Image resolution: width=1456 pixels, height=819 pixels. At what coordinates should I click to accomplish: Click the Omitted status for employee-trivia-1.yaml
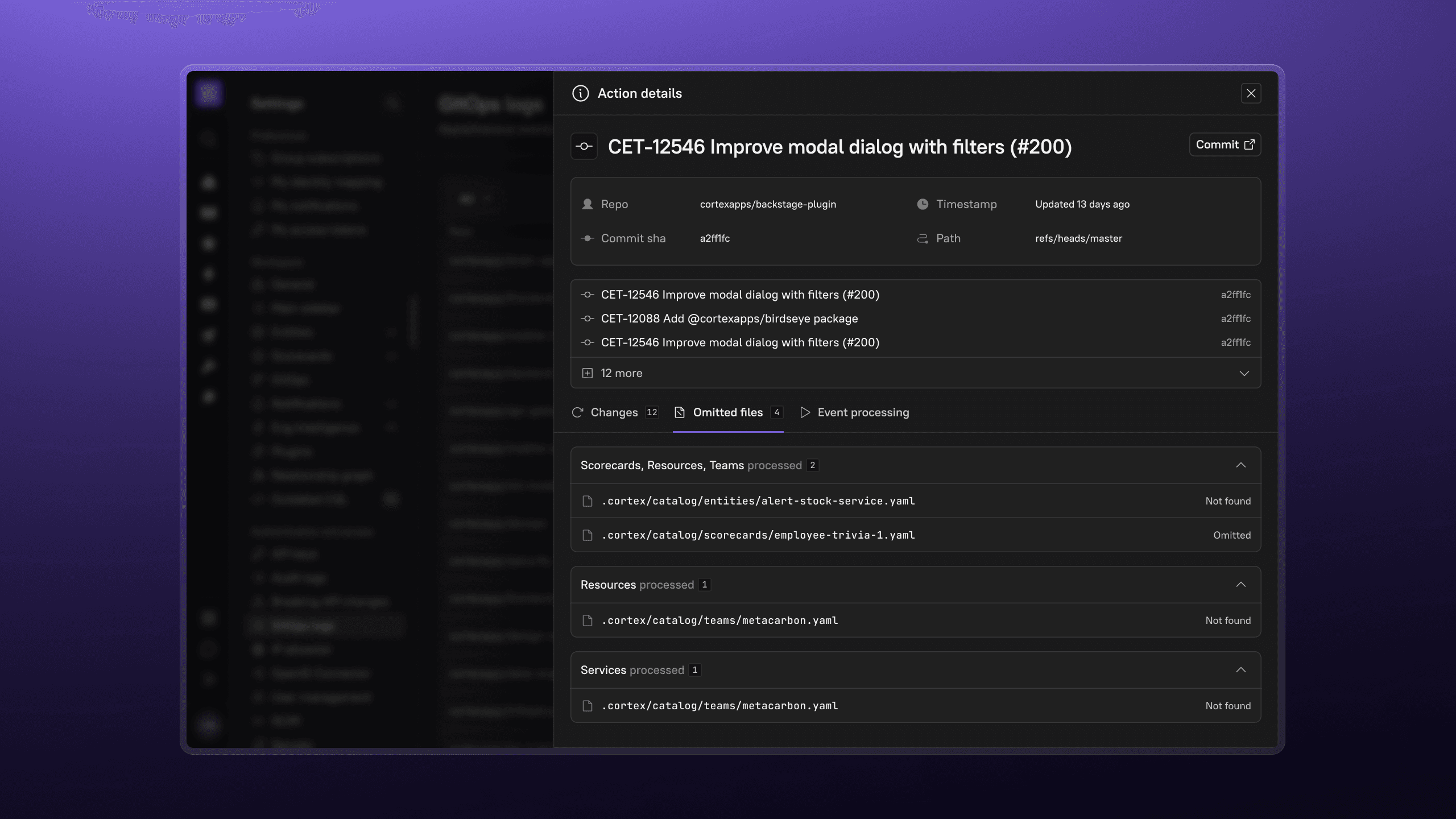[x=1232, y=535]
